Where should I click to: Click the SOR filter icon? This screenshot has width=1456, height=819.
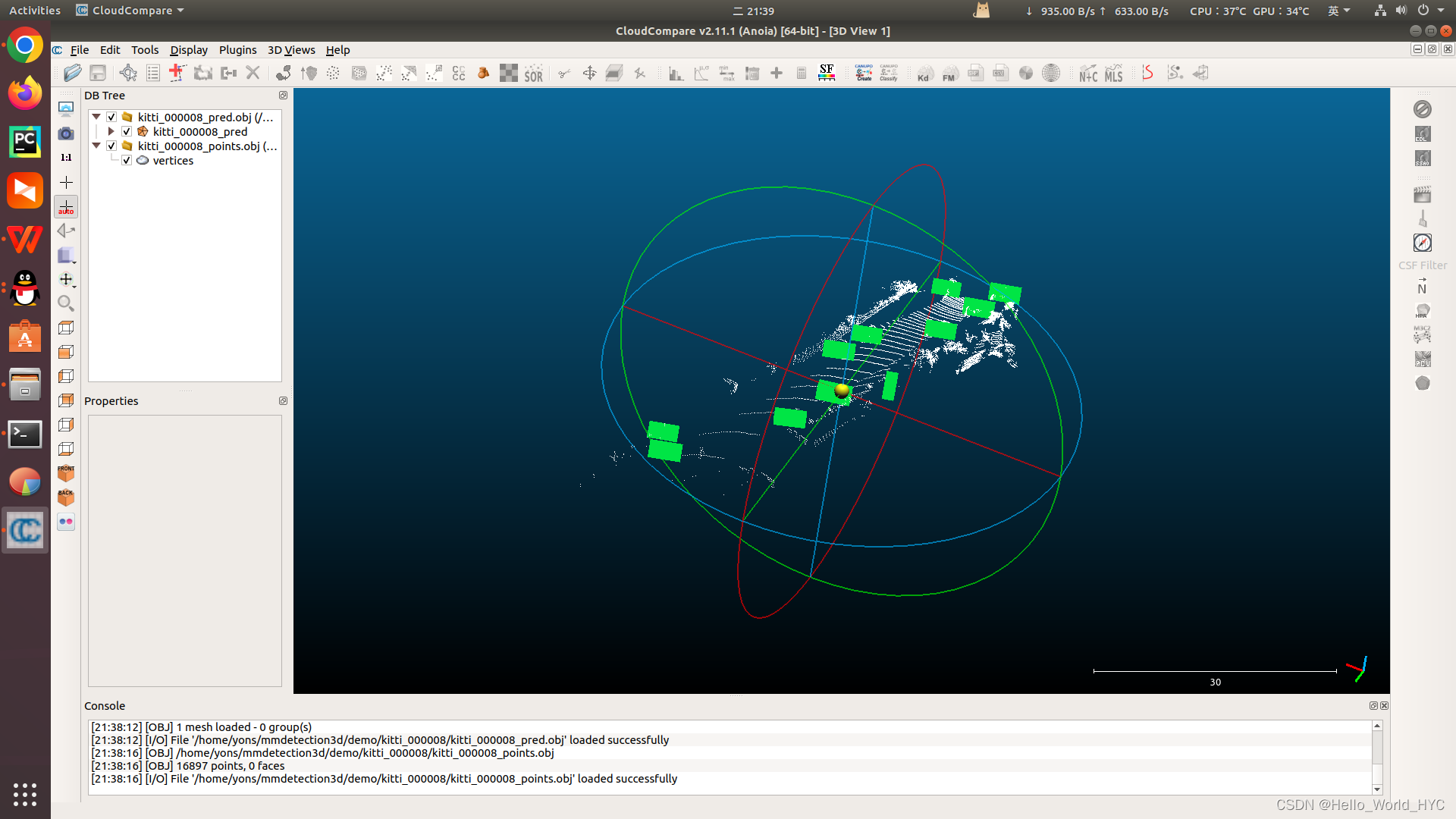tap(533, 73)
